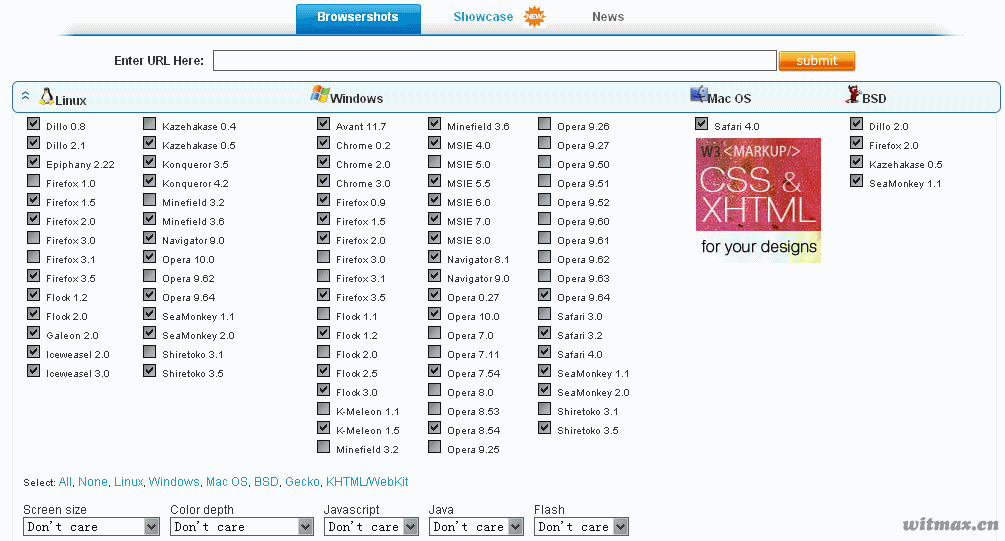Click the Windows column heading
The height and width of the screenshot is (541, 1005).
pos(356,98)
